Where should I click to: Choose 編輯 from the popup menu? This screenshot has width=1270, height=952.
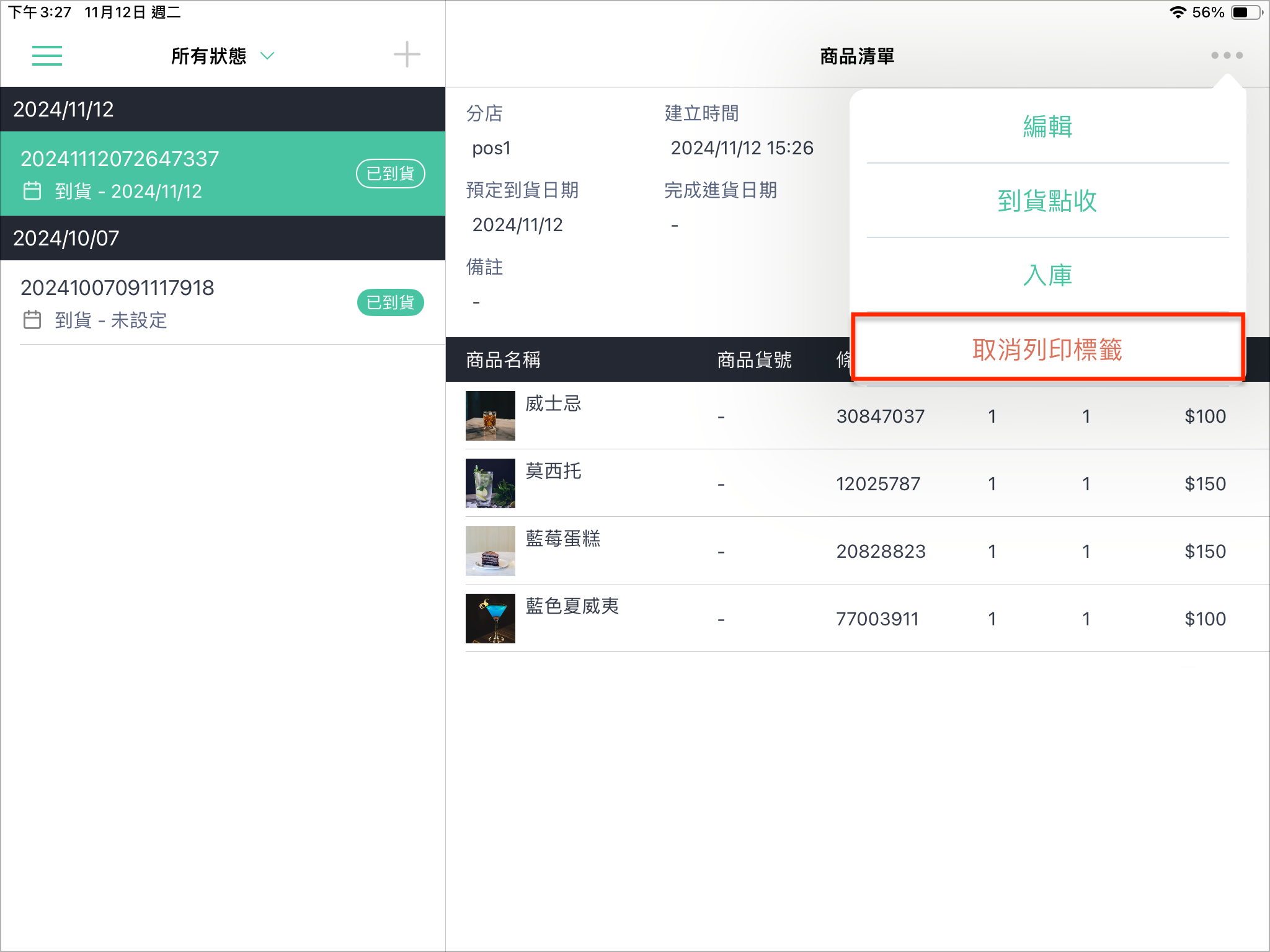[1047, 126]
